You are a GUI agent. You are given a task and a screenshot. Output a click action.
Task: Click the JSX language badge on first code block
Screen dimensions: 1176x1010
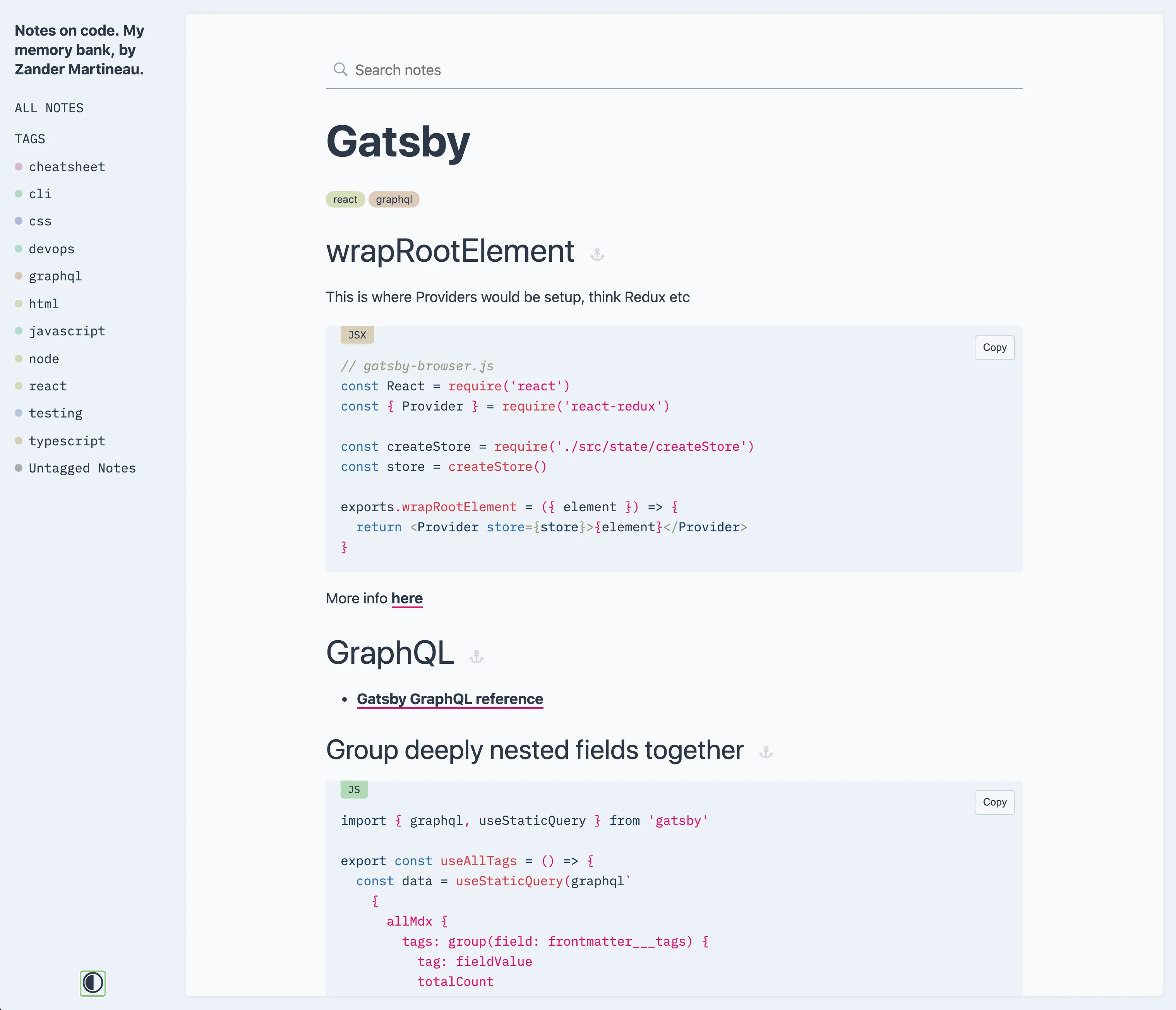pyautogui.click(x=357, y=335)
